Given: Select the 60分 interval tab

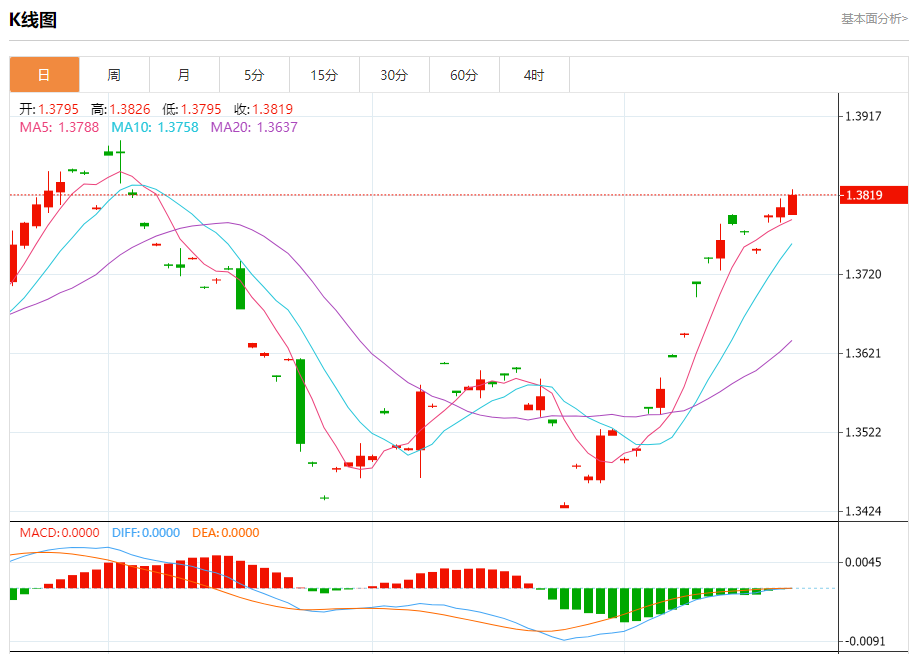Looking at the screenshot, I should click(x=464, y=75).
